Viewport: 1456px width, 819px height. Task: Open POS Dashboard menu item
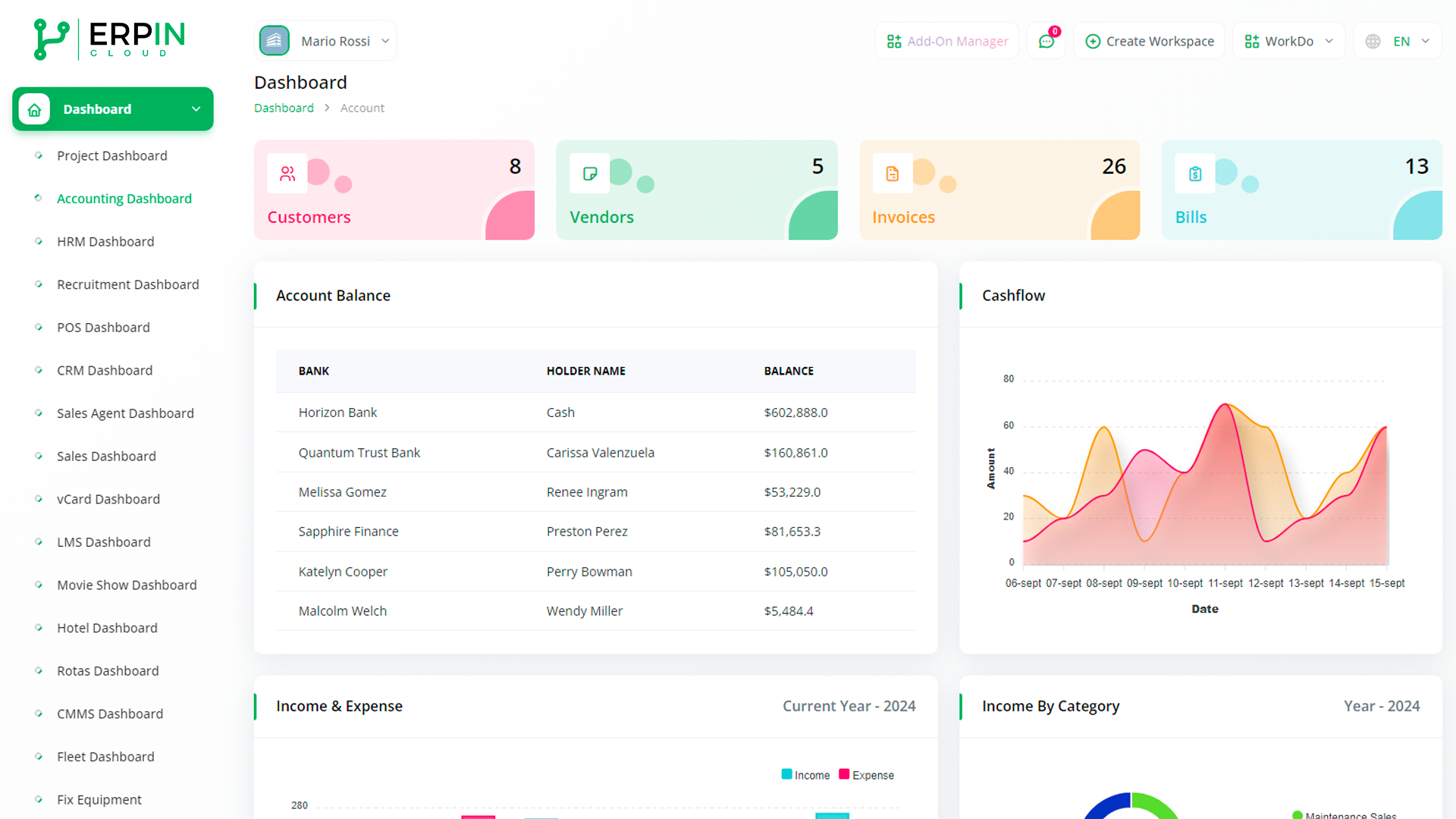[x=103, y=327]
